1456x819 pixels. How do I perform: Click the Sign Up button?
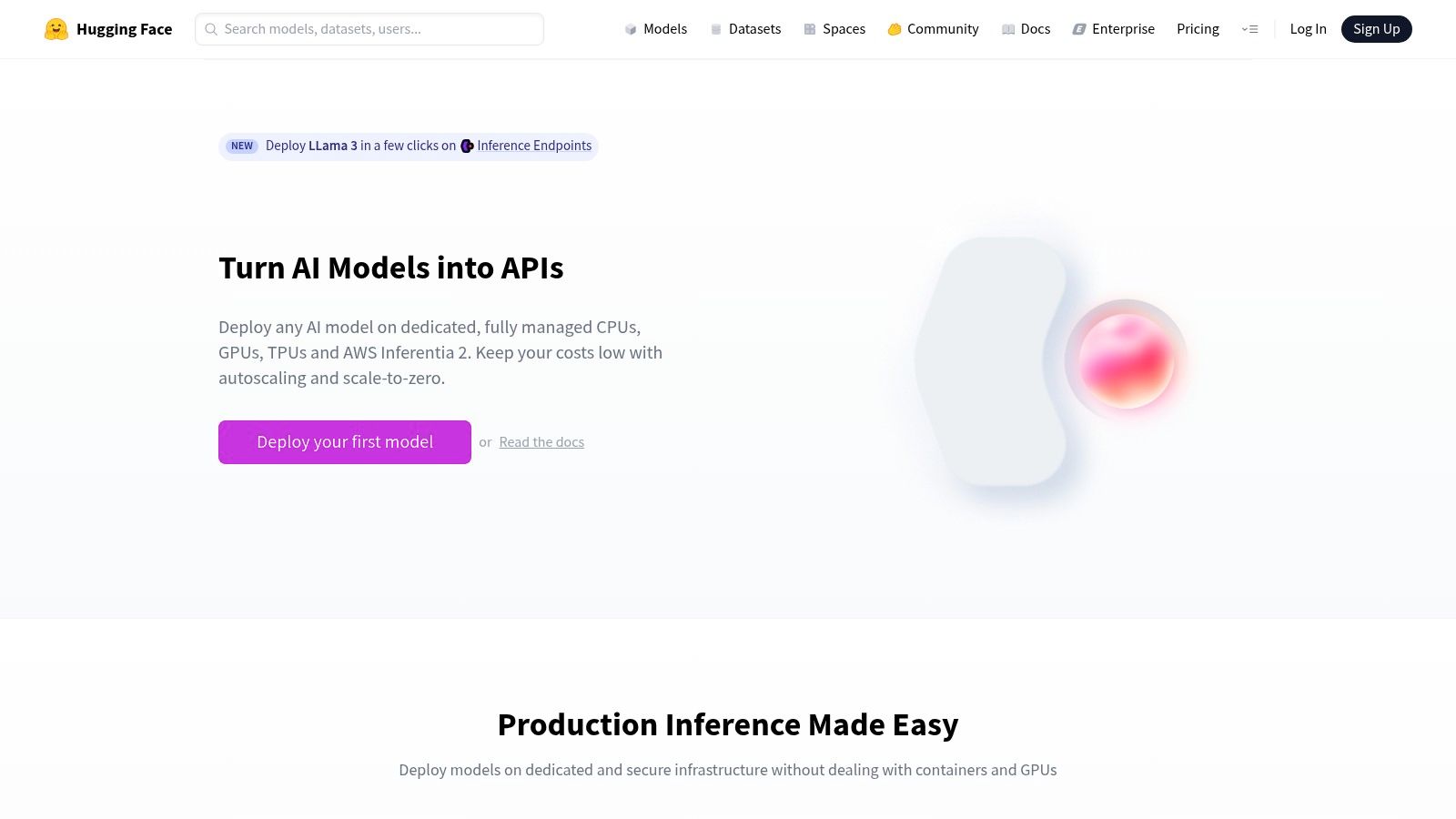click(1377, 29)
